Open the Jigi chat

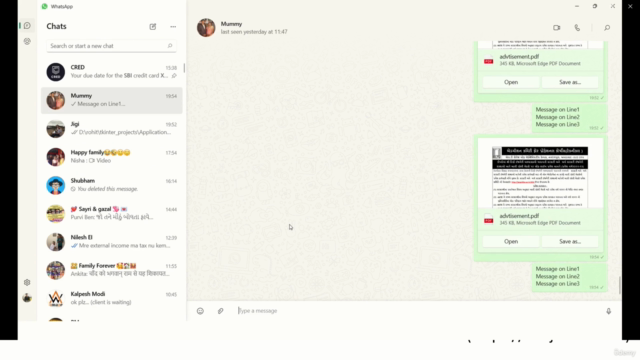coord(111,129)
